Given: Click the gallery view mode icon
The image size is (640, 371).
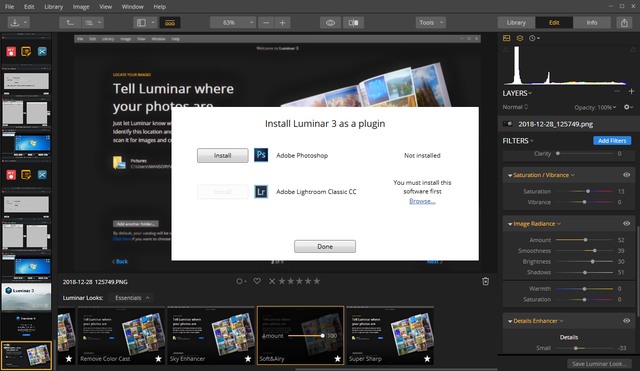Looking at the screenshot, I should [x=88, y=22].
